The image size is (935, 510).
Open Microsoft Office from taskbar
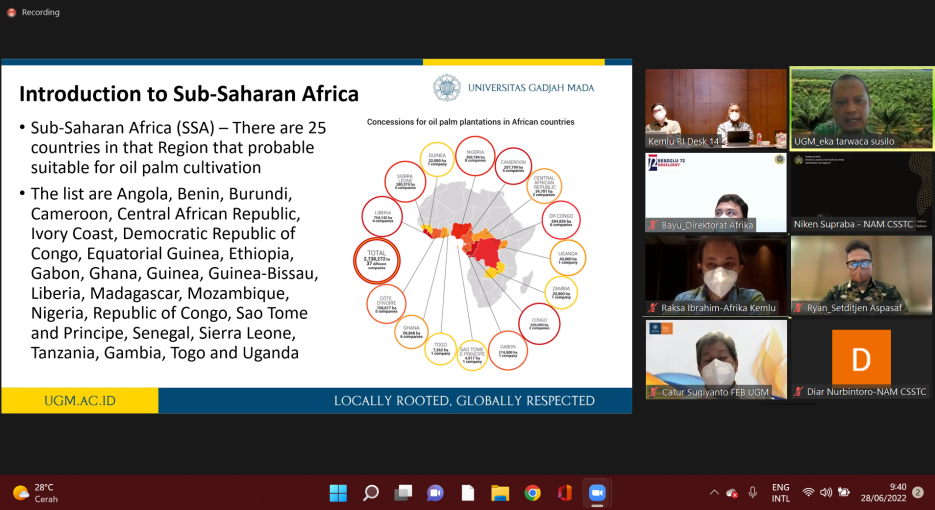tap(564, 492)
